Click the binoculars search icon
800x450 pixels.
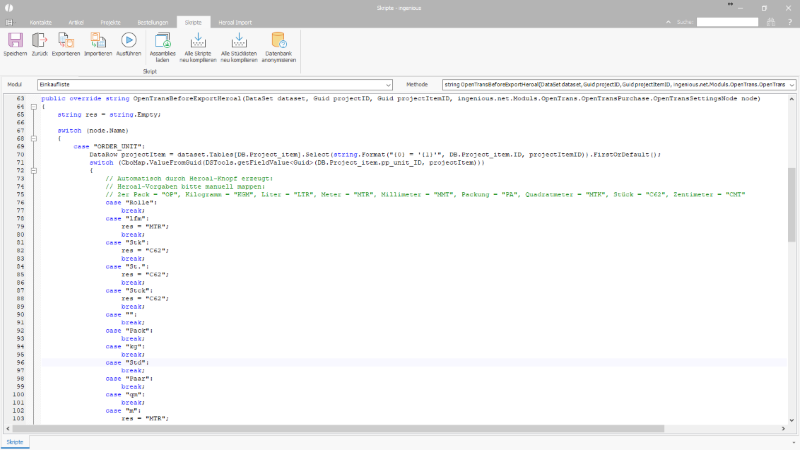tap(771, 22)
